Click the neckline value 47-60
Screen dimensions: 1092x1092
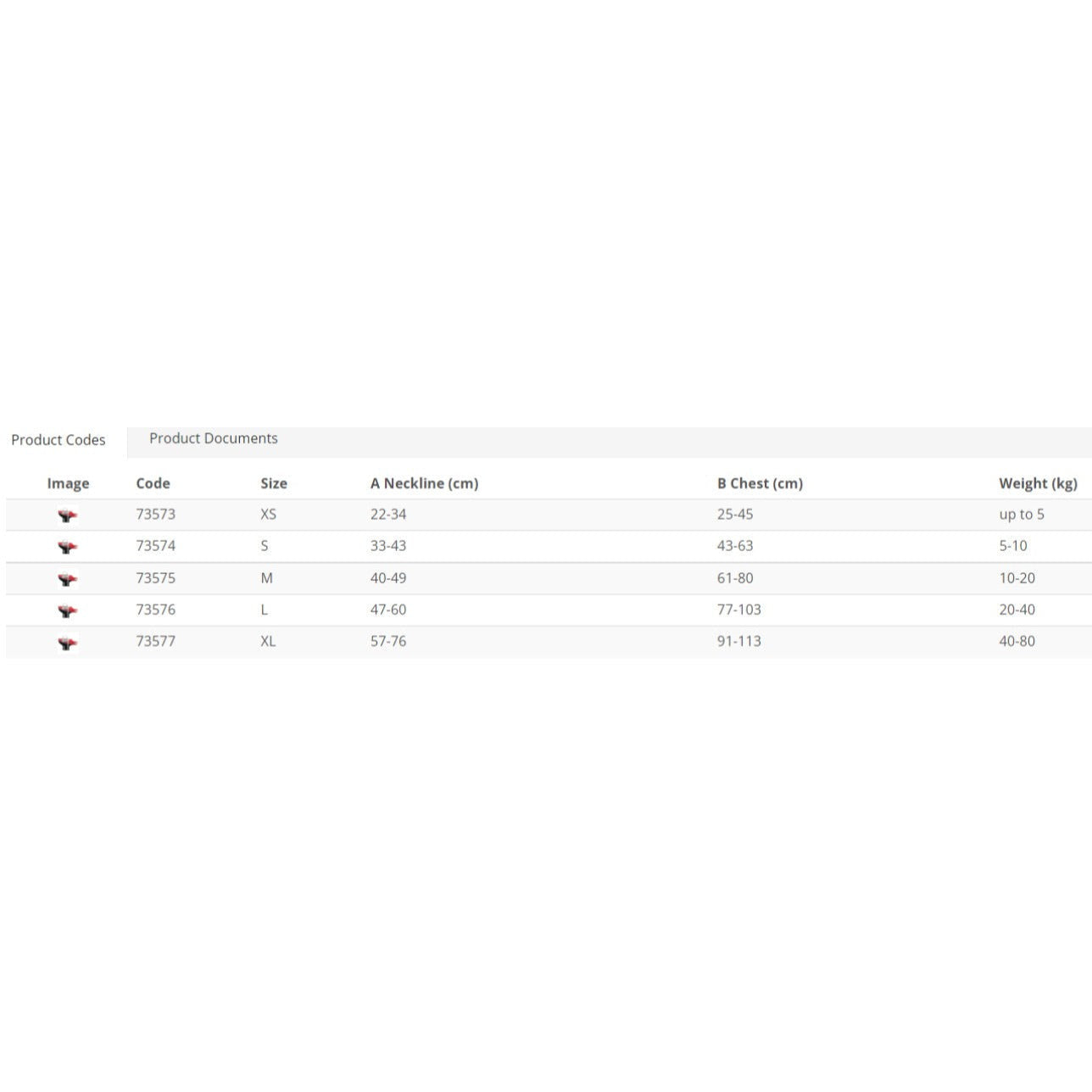click(388, 610)
